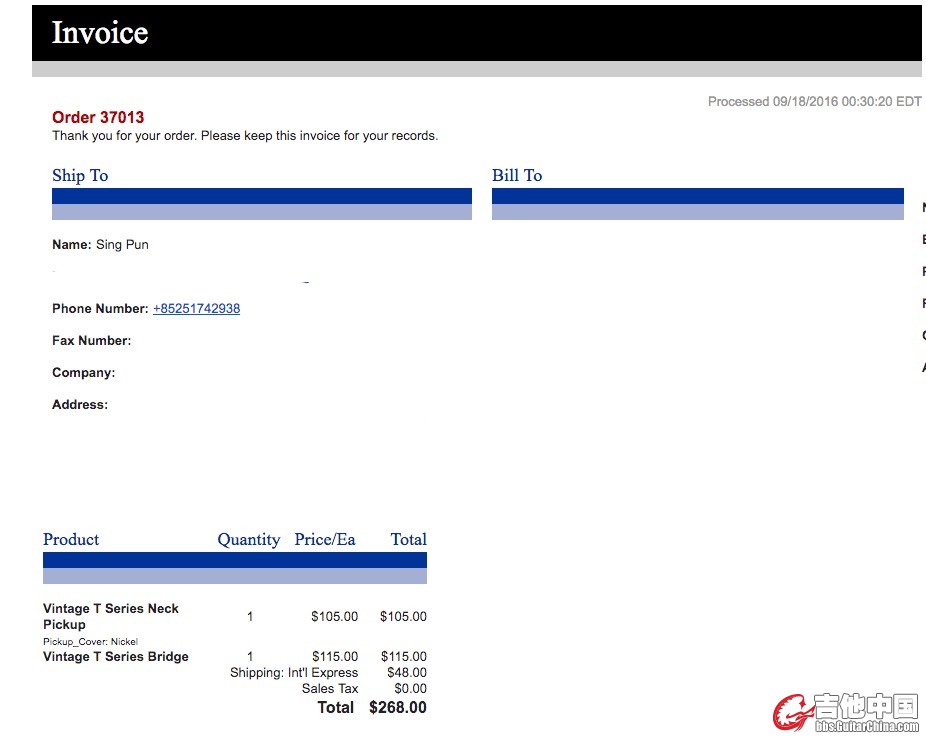Click the Invoice title in the black header
Viewport: 926px width, 742px height.
[100, 33]
